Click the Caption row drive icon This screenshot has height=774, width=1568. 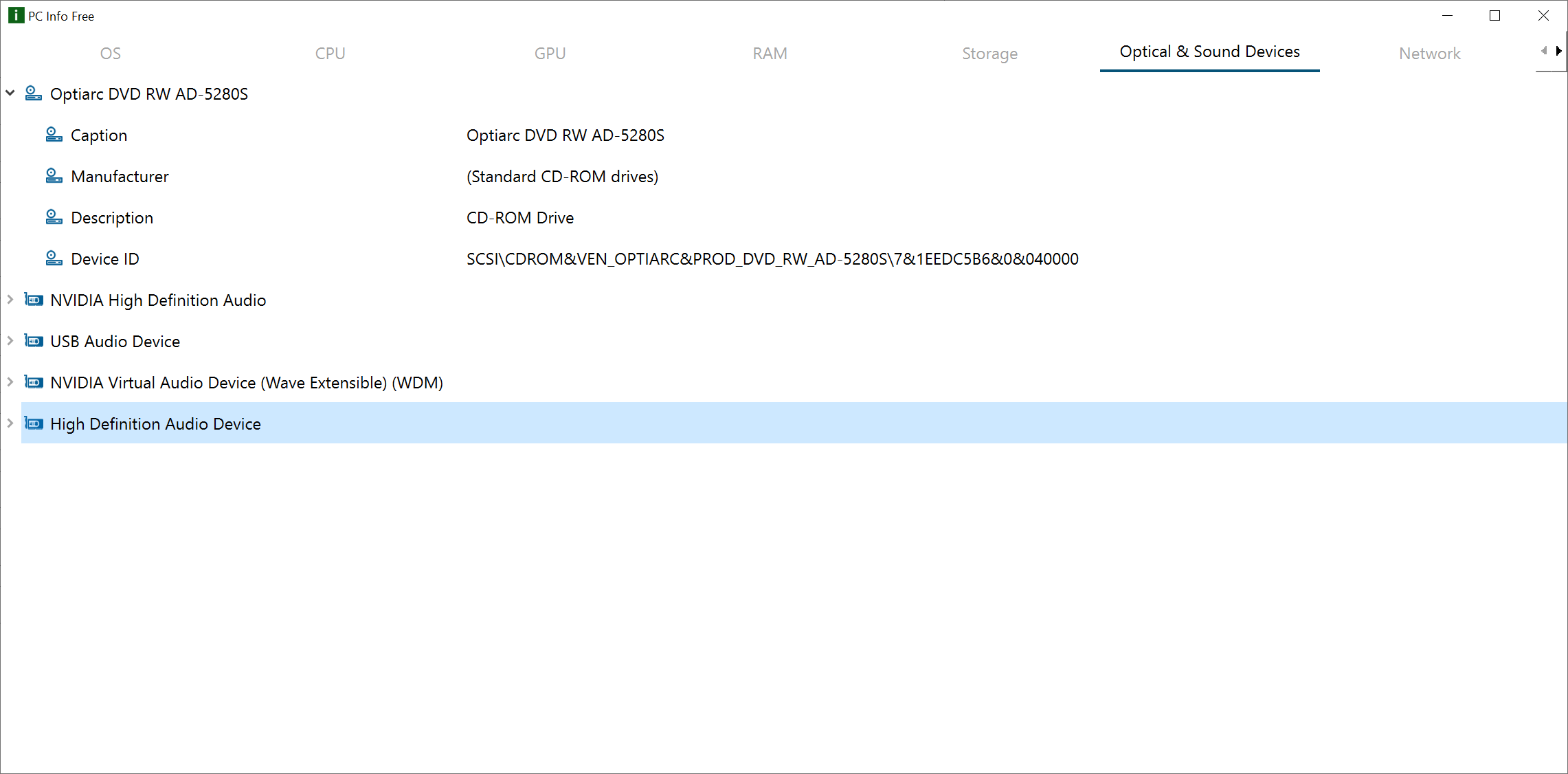[54, 135]
